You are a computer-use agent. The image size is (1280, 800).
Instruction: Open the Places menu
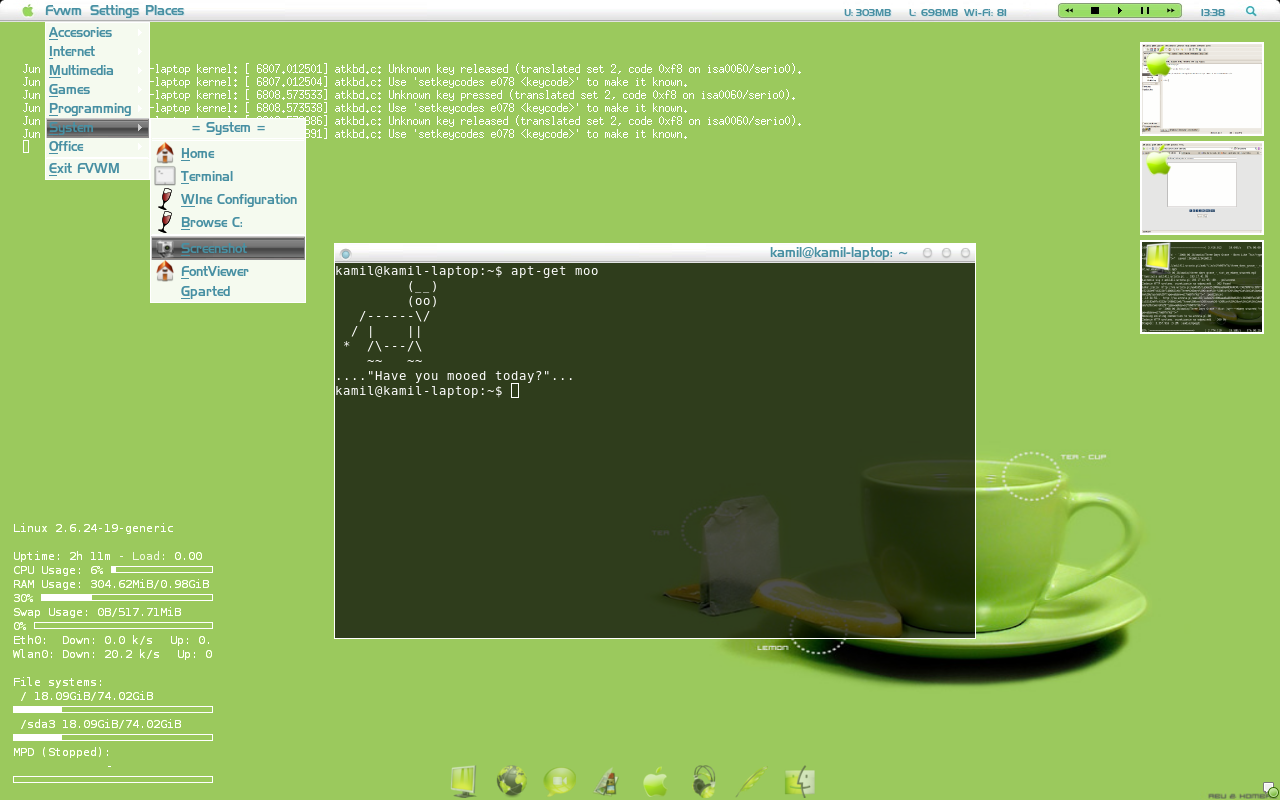164,11
